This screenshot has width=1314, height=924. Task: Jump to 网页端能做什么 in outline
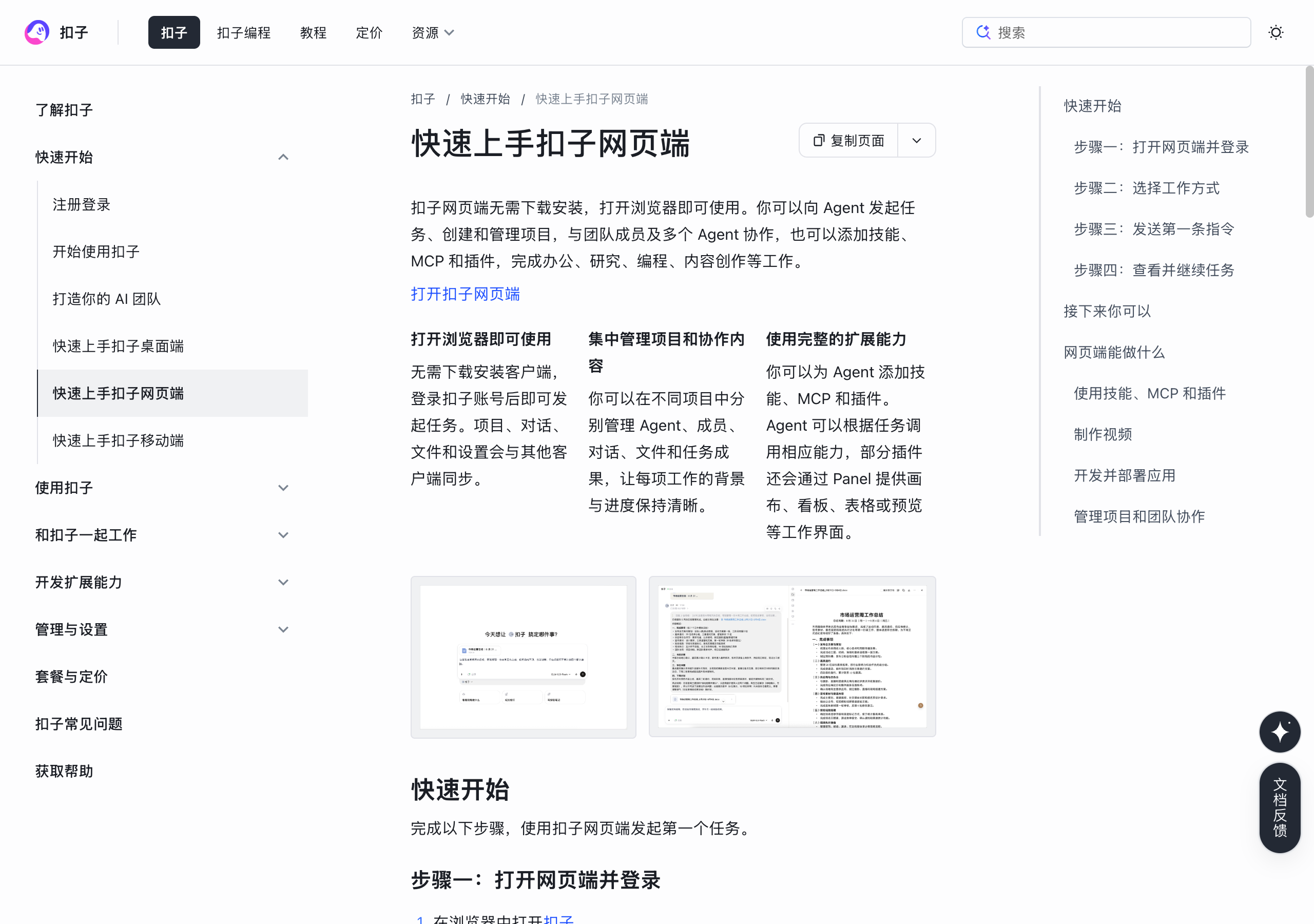coord(1114,352)
